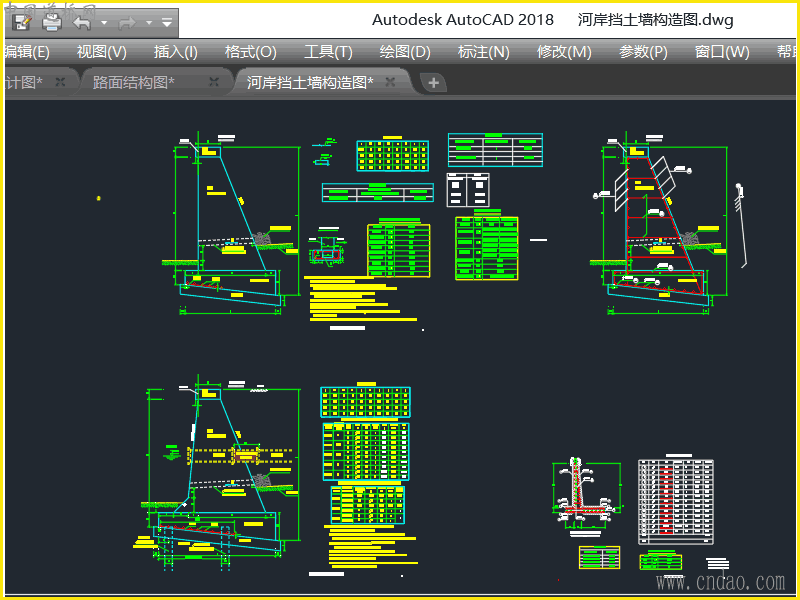800x600 pixels.
Task: Open the 格式(O) menu
Action: 250,52
